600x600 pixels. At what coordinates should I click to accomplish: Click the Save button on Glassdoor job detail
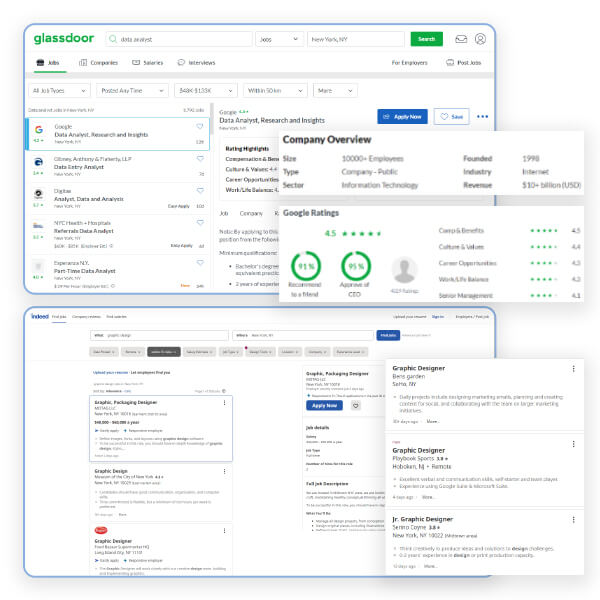click(452, 116)
